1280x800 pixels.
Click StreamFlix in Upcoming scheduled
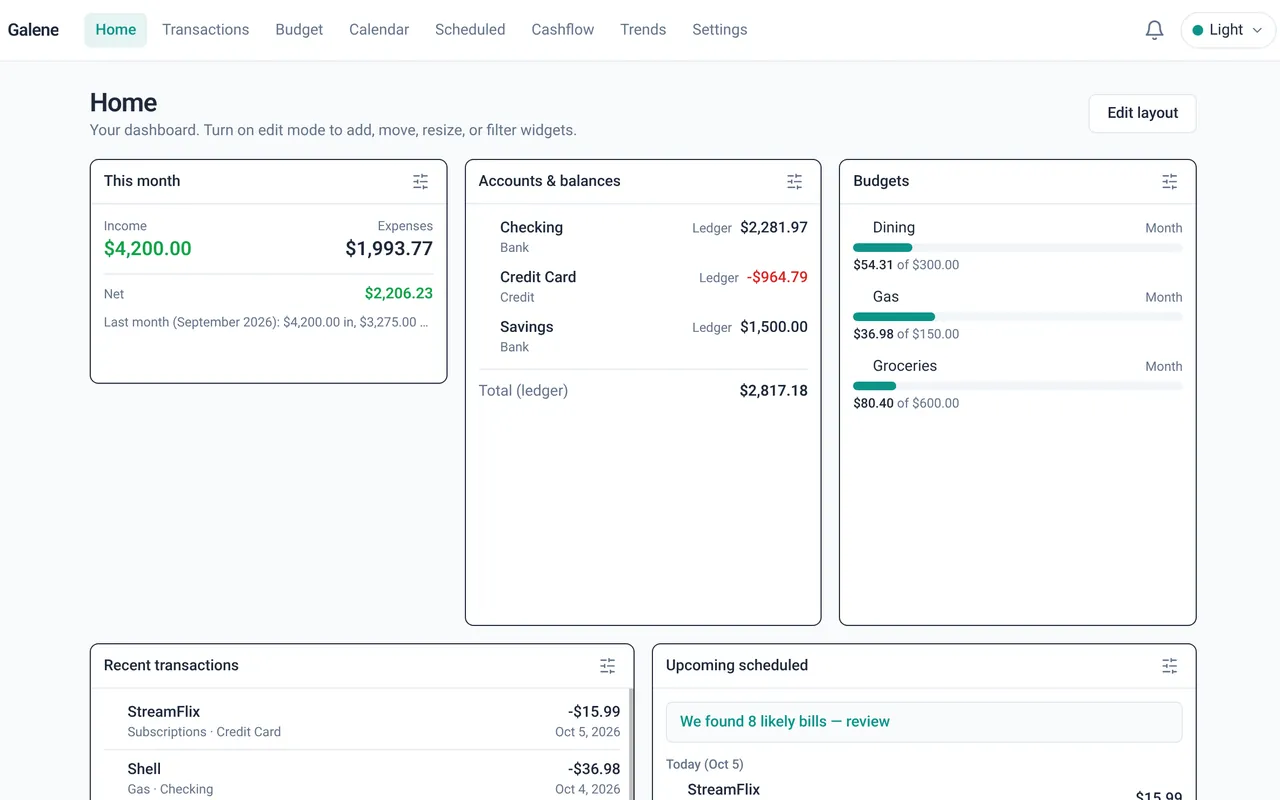[724, 790]
